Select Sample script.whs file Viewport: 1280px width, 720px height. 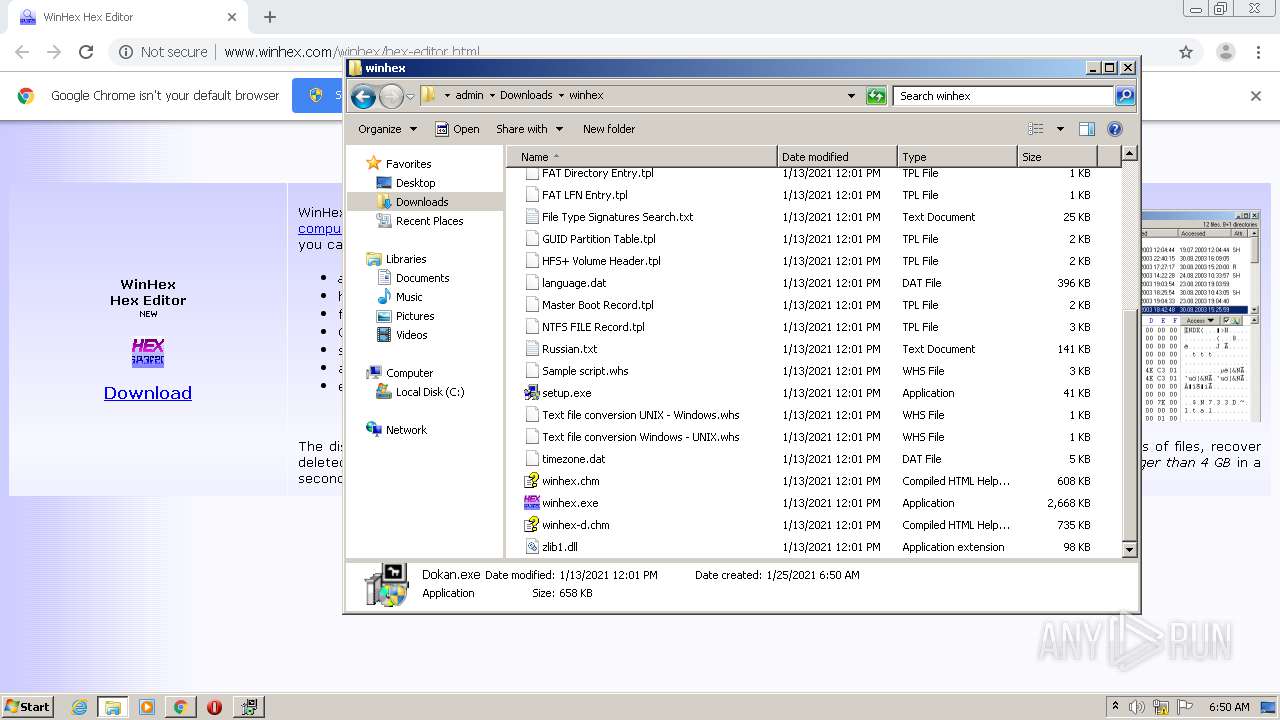click(585, 371)
